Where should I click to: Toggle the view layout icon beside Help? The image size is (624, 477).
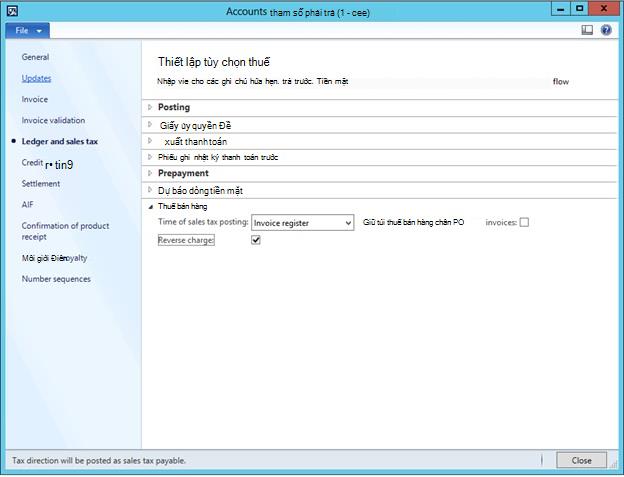[587, 30]
